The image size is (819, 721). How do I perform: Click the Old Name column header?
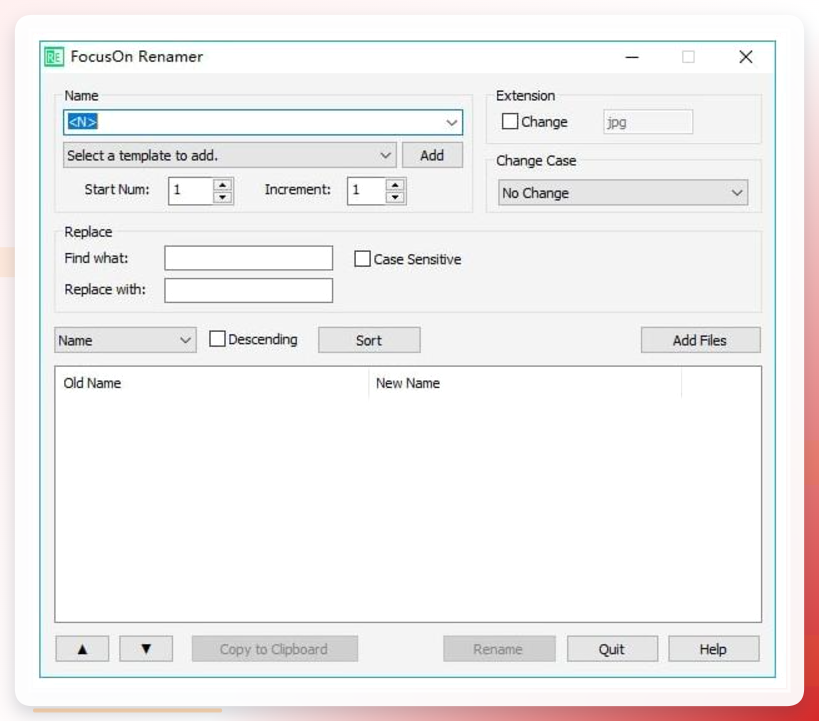click(x=212, y=383)
